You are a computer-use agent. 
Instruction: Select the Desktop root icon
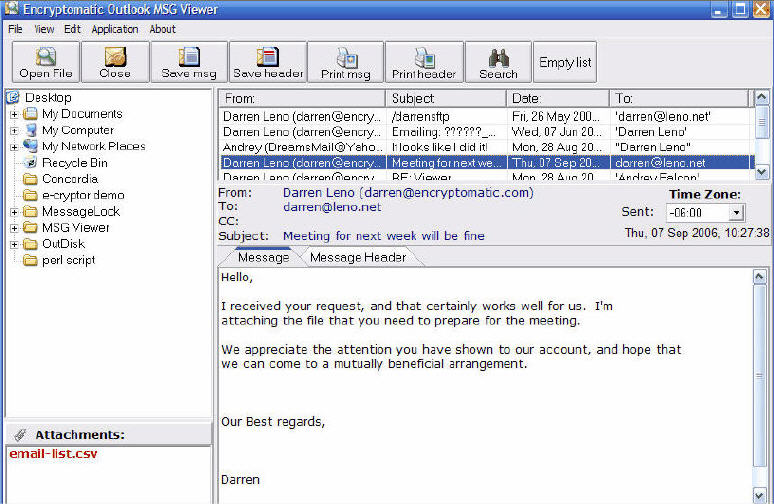13,97
